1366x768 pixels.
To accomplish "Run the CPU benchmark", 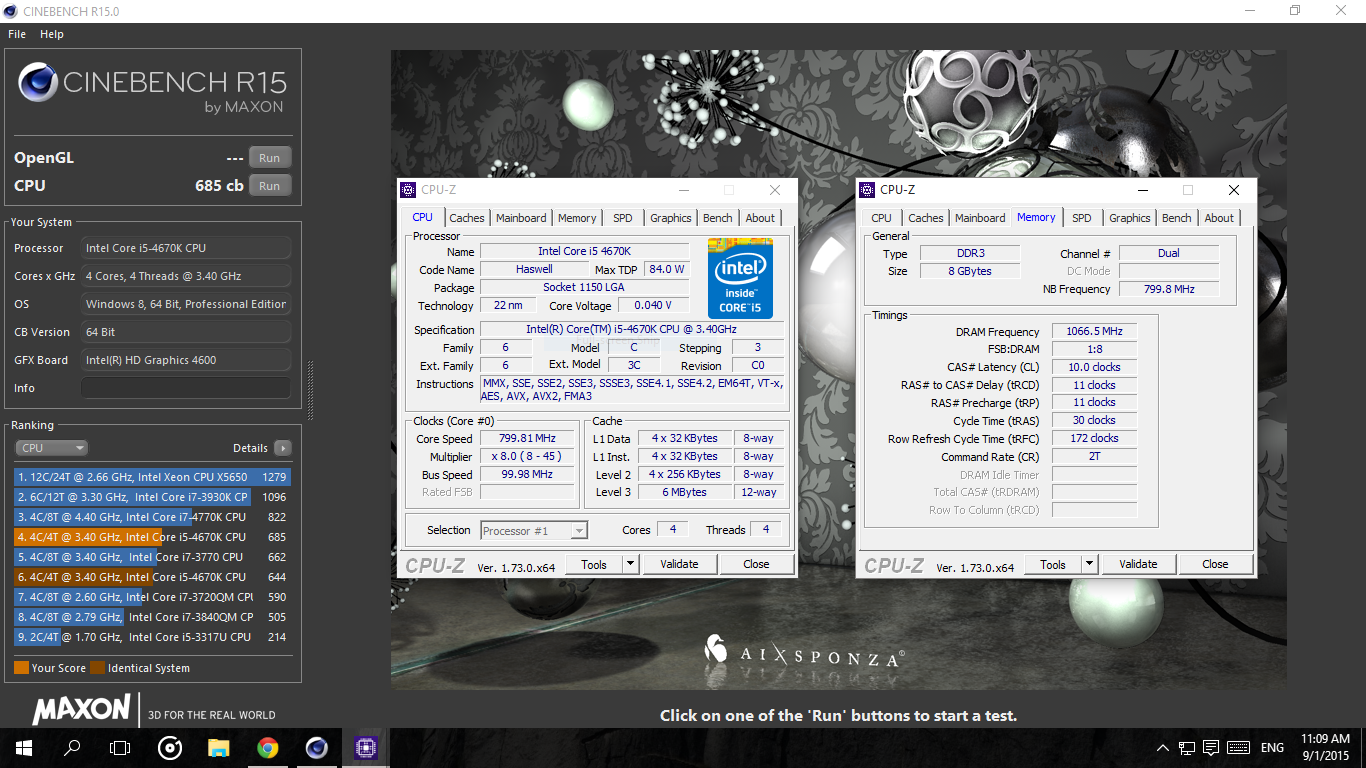I will tap(270, 186).
